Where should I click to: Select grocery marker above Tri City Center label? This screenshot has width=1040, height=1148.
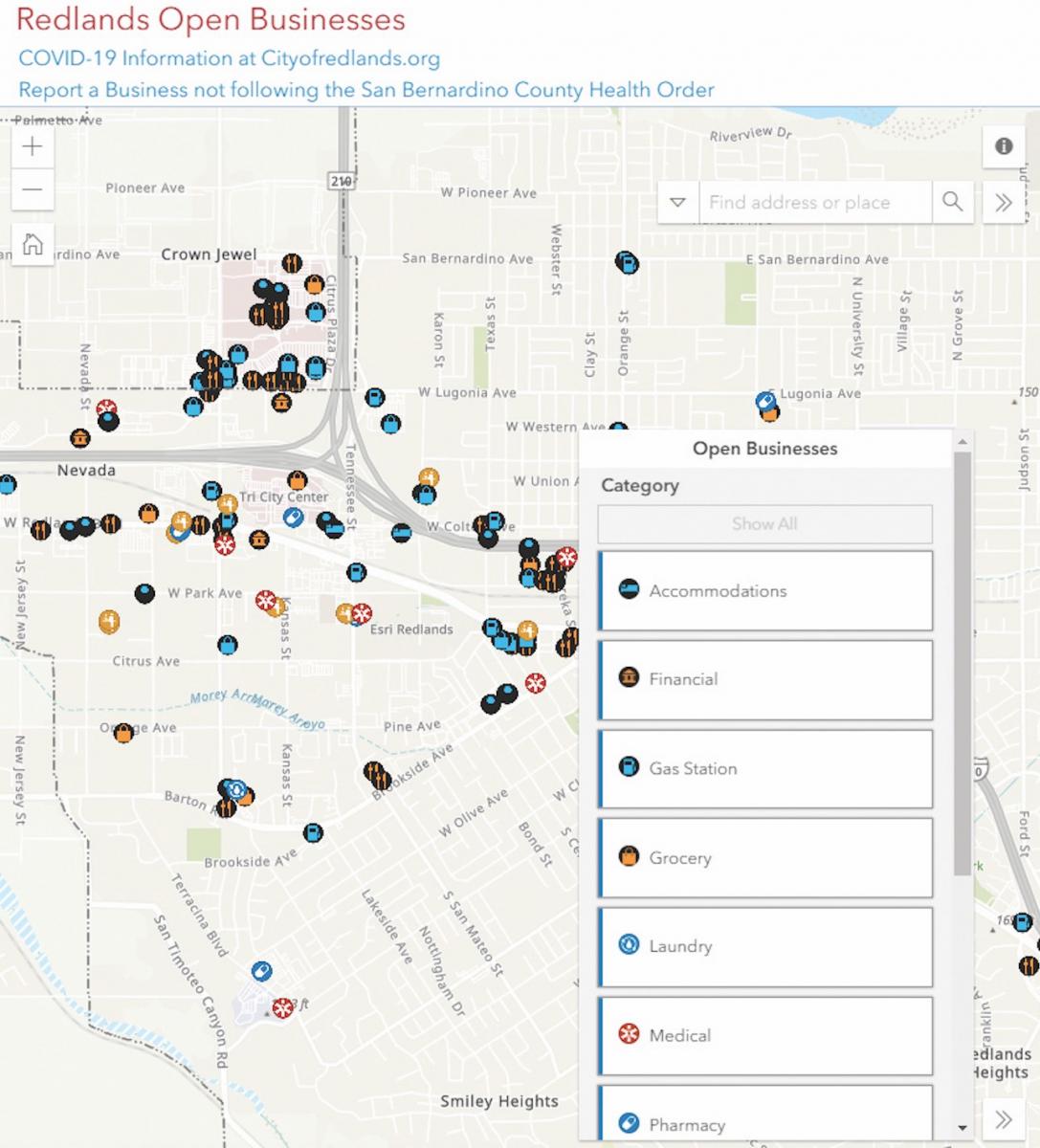tap(297, 479)
